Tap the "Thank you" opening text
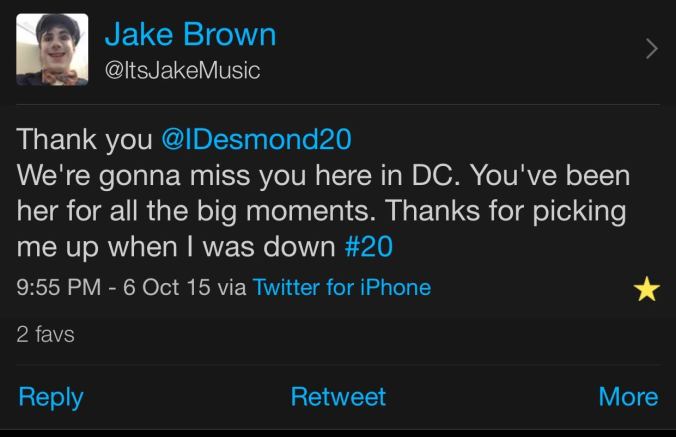The height and width of the screenshot is (437, 676). pyautogui.click(x=84, y=139)
